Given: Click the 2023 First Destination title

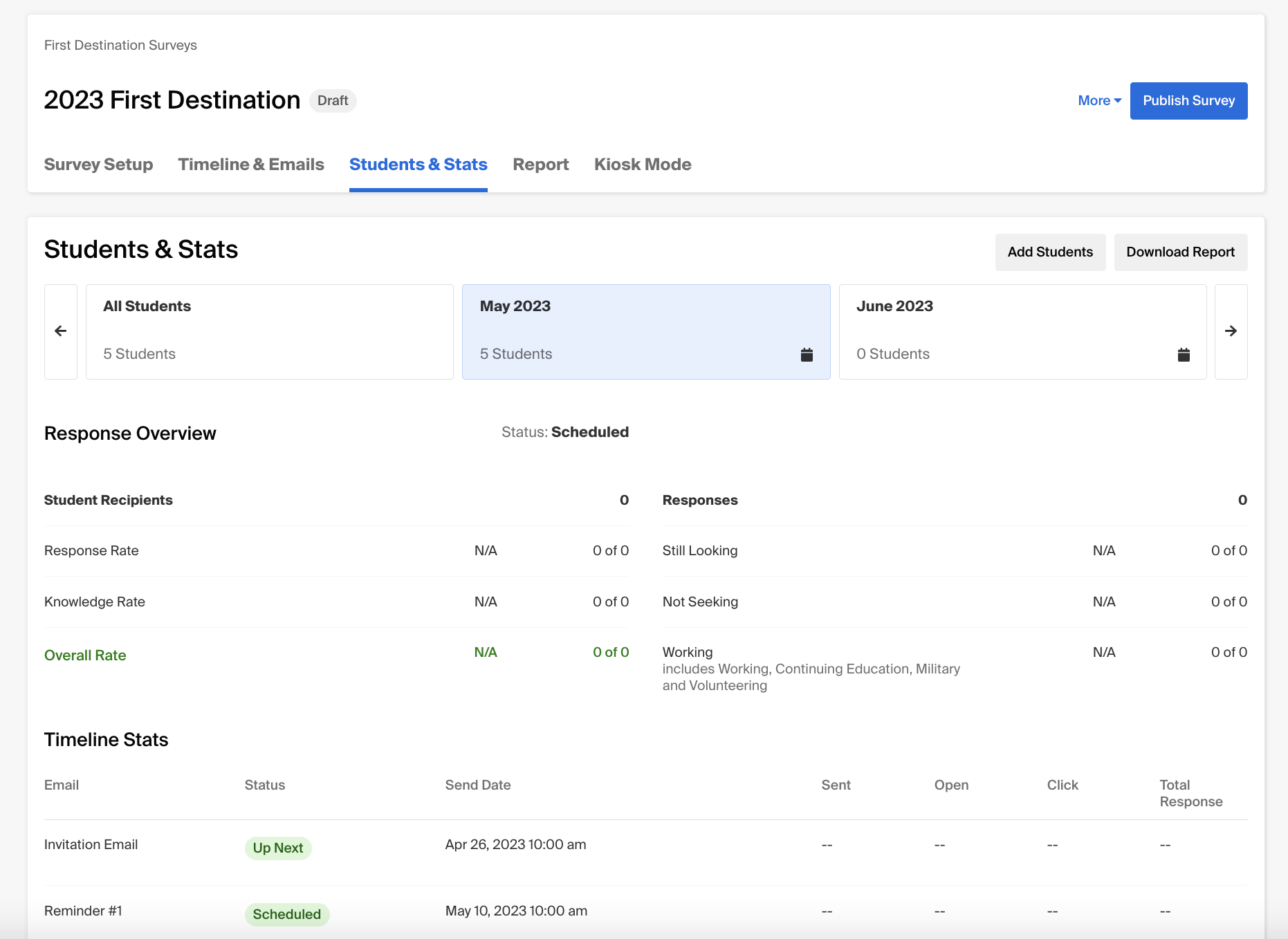Looking at the screenshot, I should pos(172,100).
